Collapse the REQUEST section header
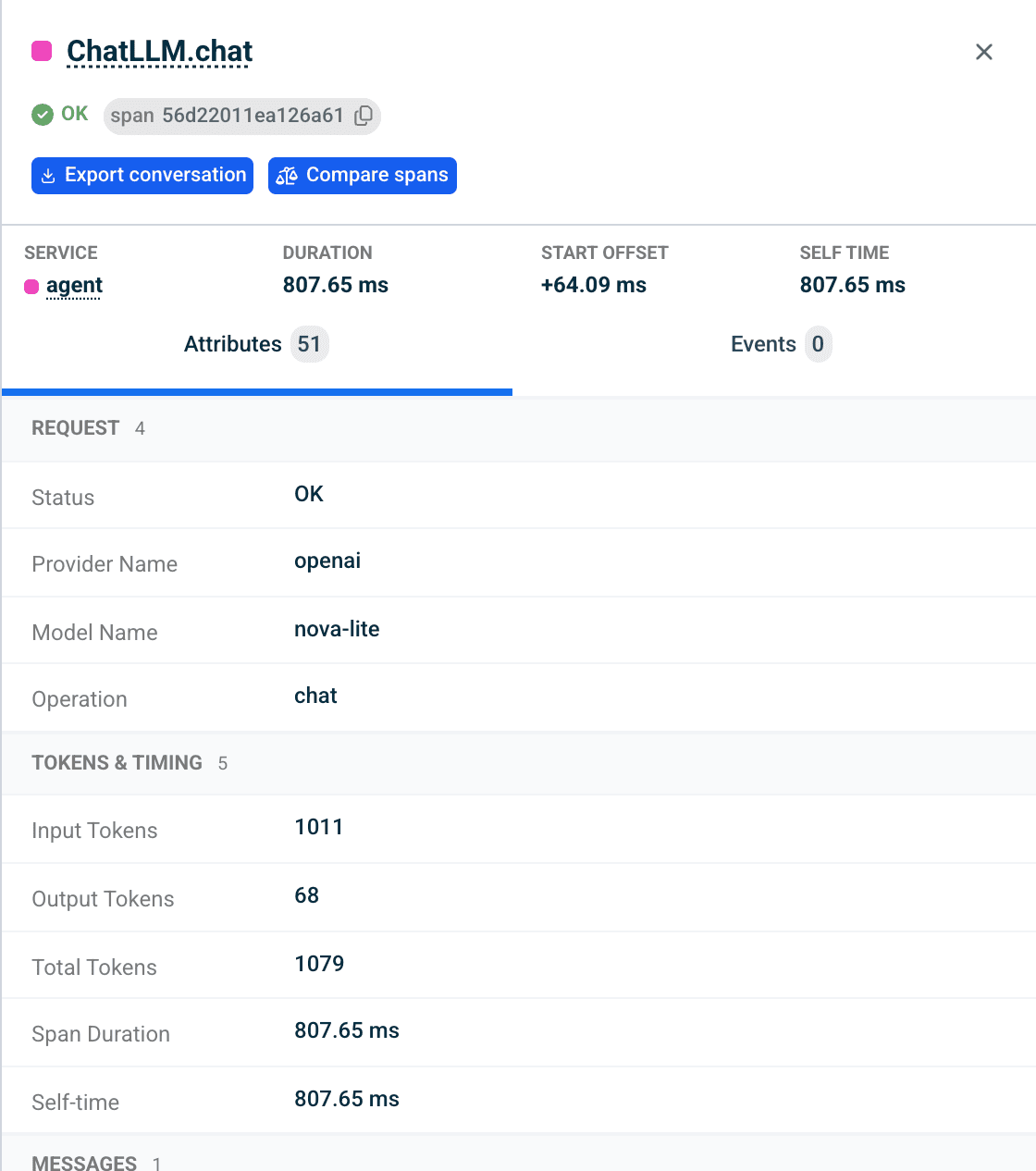Screen dimensions: 1036x1171 click(519, 428)
